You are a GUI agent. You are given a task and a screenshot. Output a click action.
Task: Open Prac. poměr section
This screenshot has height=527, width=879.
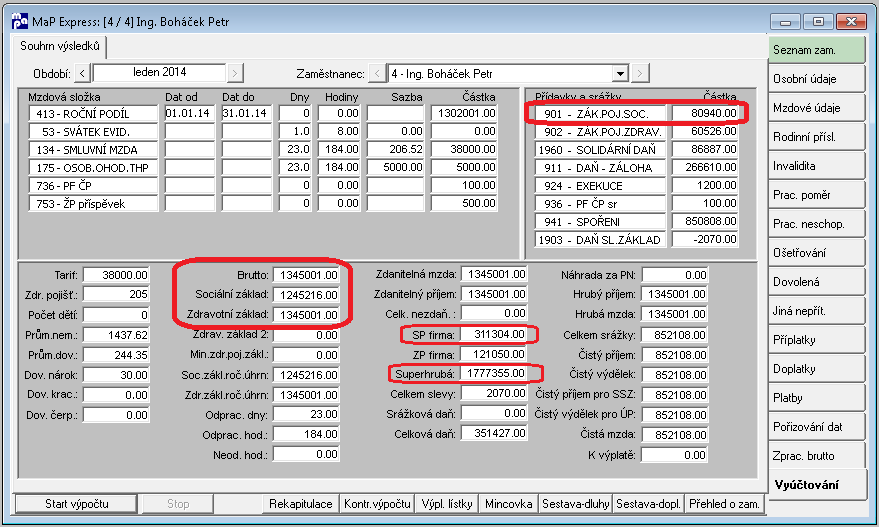click(817, 195)
